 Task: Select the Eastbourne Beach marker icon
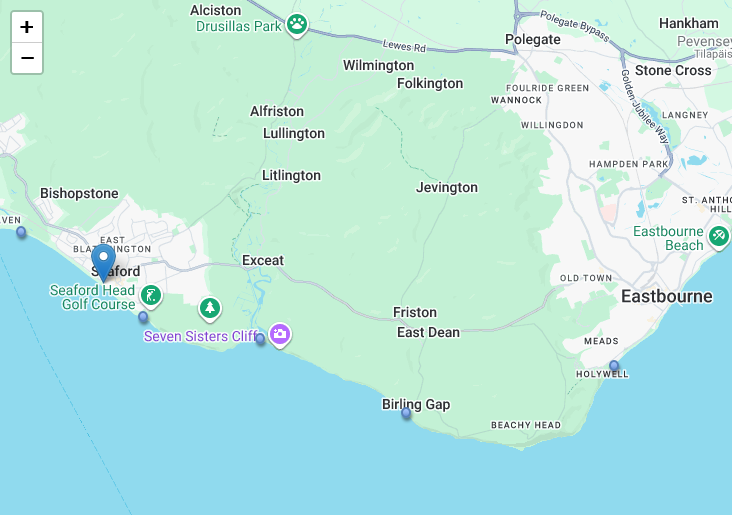coord(719,237)
